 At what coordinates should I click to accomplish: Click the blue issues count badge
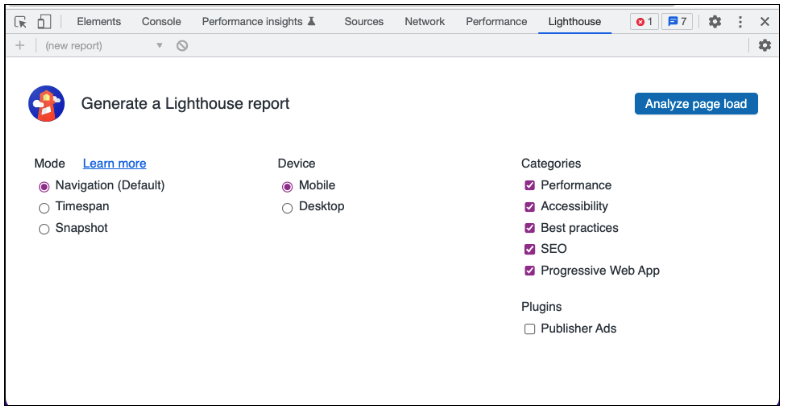click(x=677, y=22)
